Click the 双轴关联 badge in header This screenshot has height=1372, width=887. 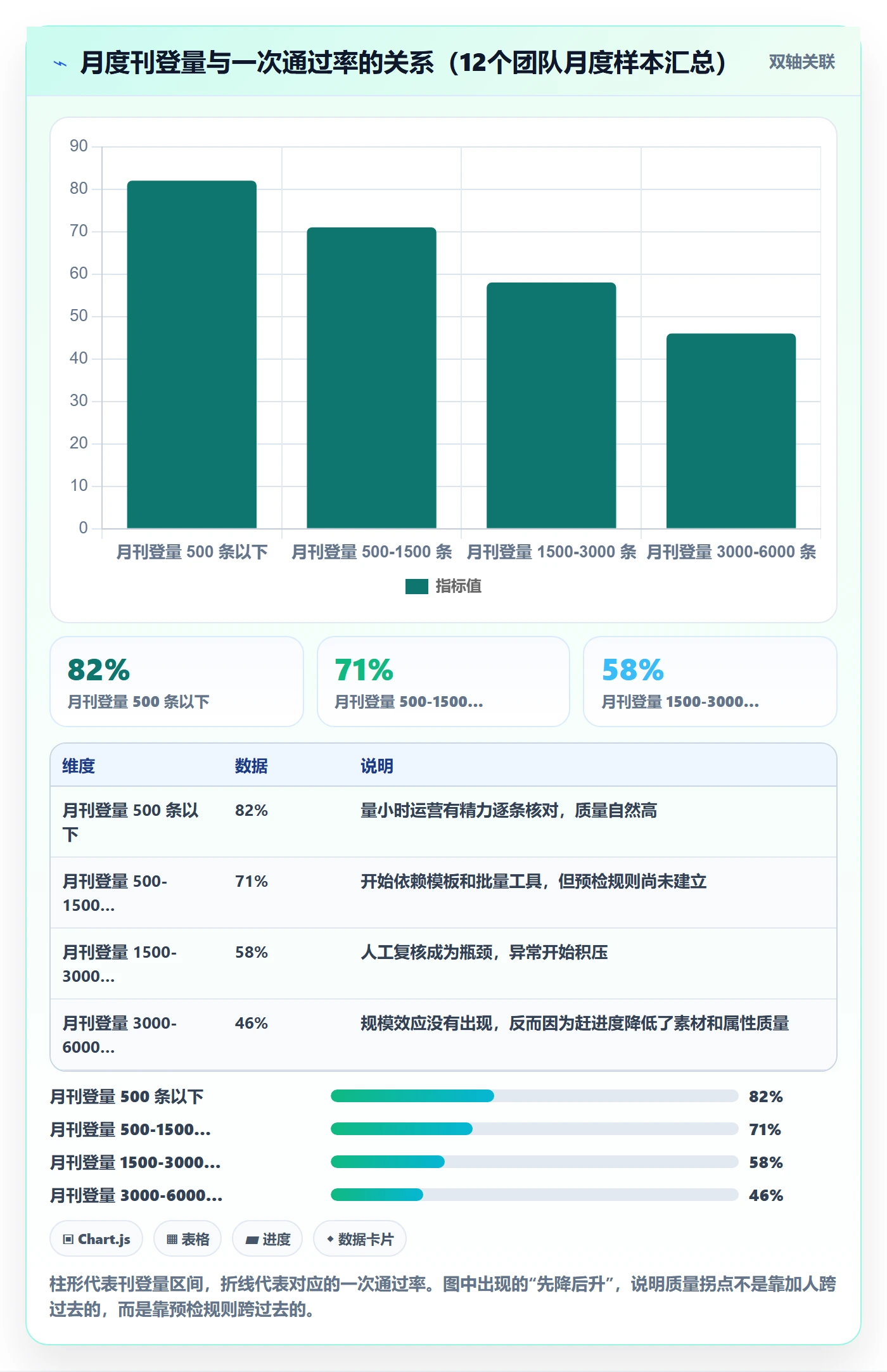[801, 62]
